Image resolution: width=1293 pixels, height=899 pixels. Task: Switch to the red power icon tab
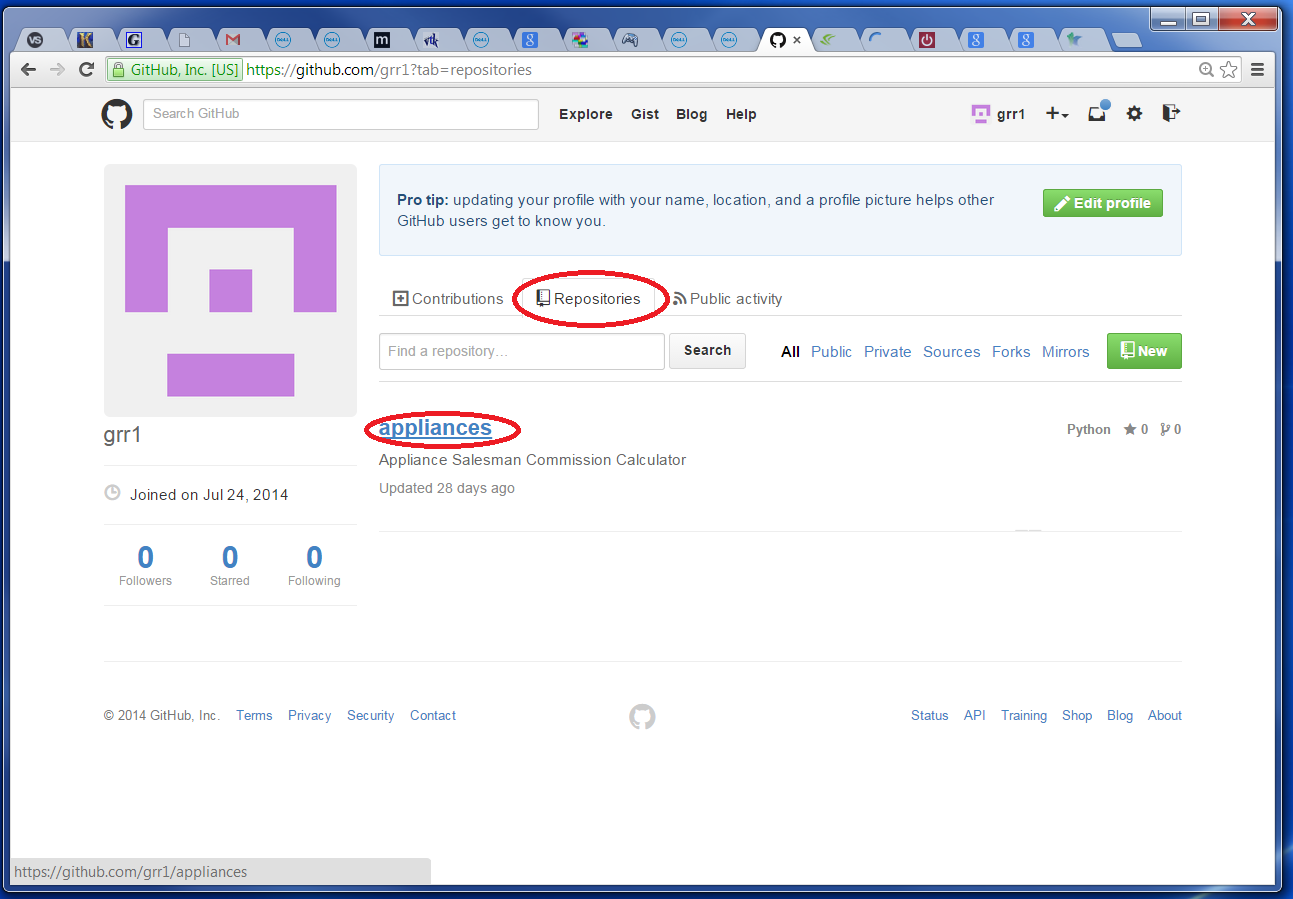(x=927, y=40)
